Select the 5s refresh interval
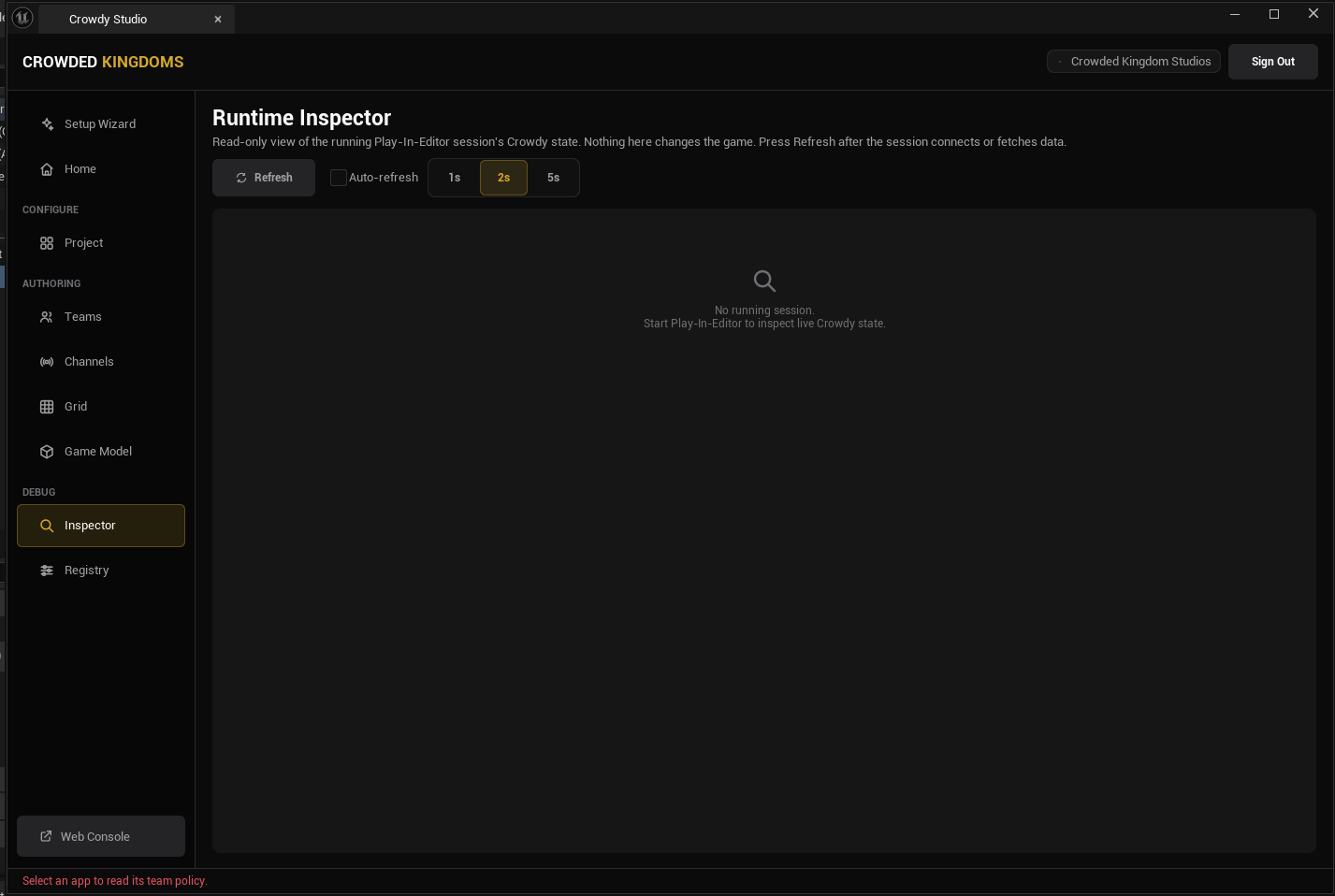Screen dimensions: 1335x896 click(x=553, y=178)
